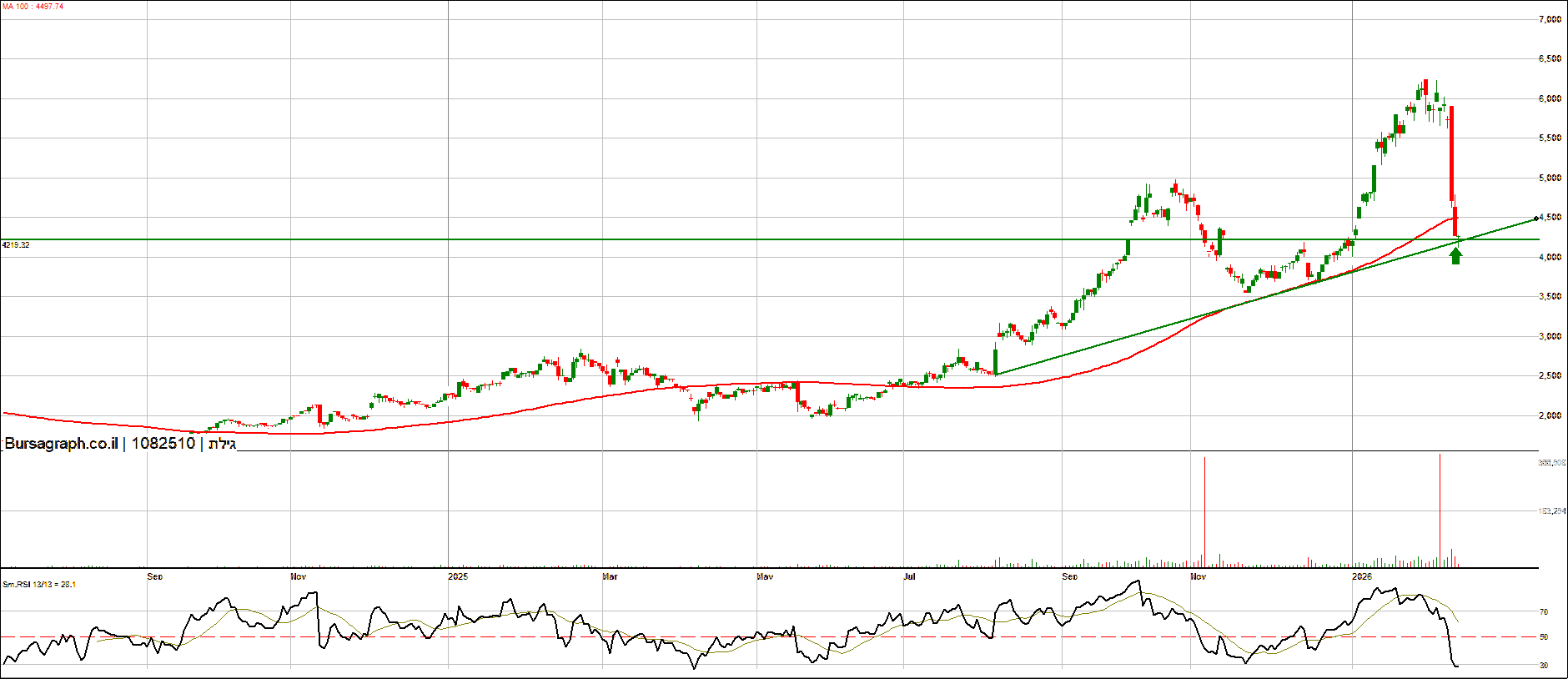
Task: Click the 2,000 price axis label
Action: pos(1550,415)
